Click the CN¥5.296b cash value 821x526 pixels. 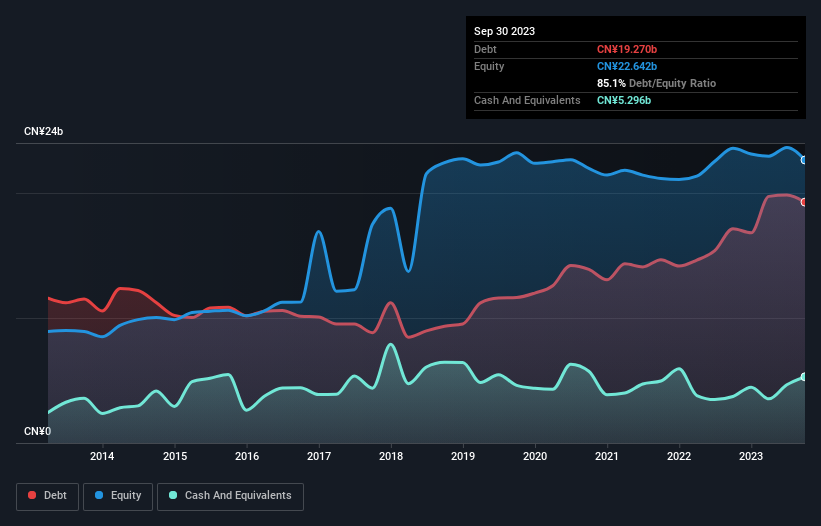click(x=624, y=100)
